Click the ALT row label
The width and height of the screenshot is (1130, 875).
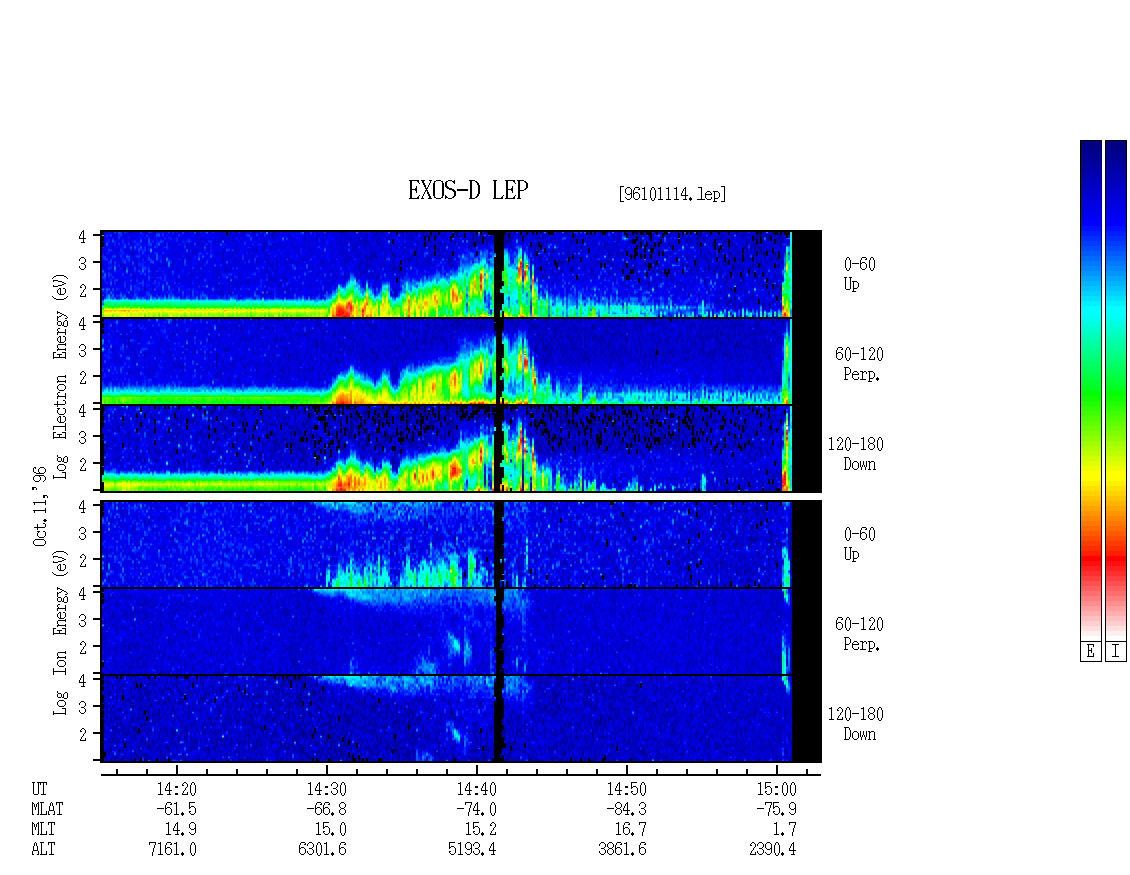(x=43, y=850)
